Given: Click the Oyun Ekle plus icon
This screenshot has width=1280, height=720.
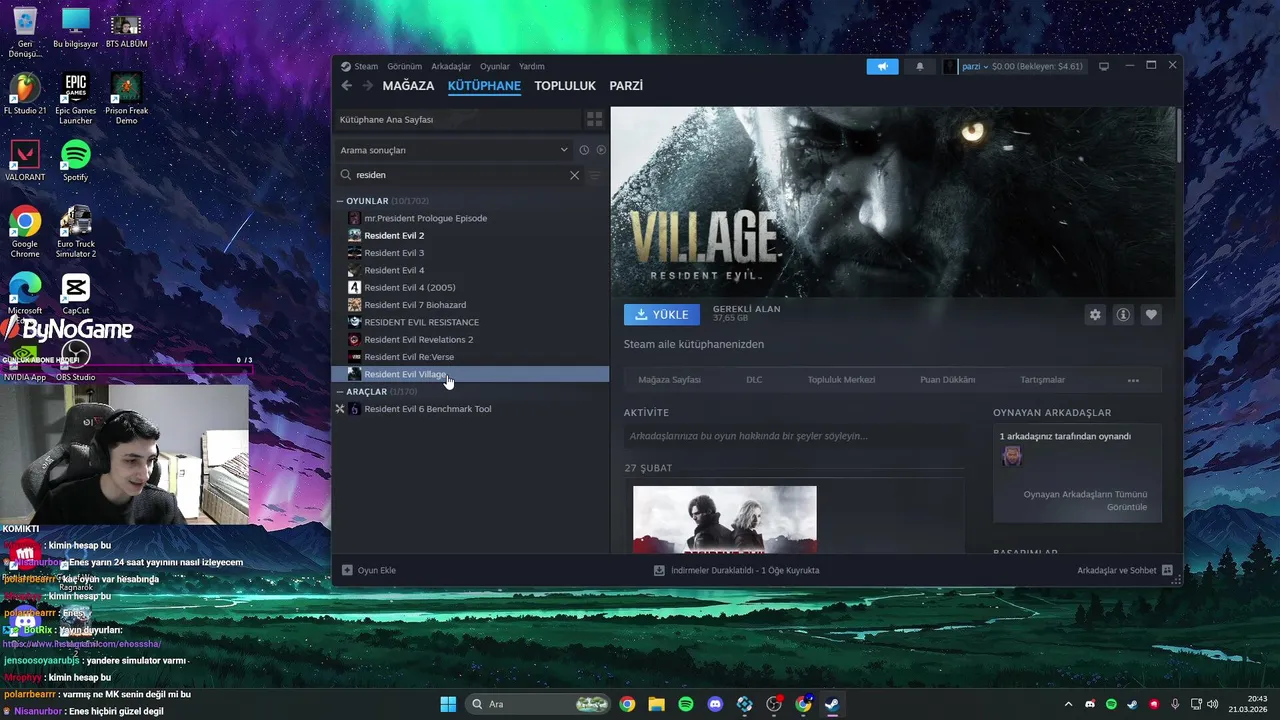Looking at the screenshot, I should [347, 570].
